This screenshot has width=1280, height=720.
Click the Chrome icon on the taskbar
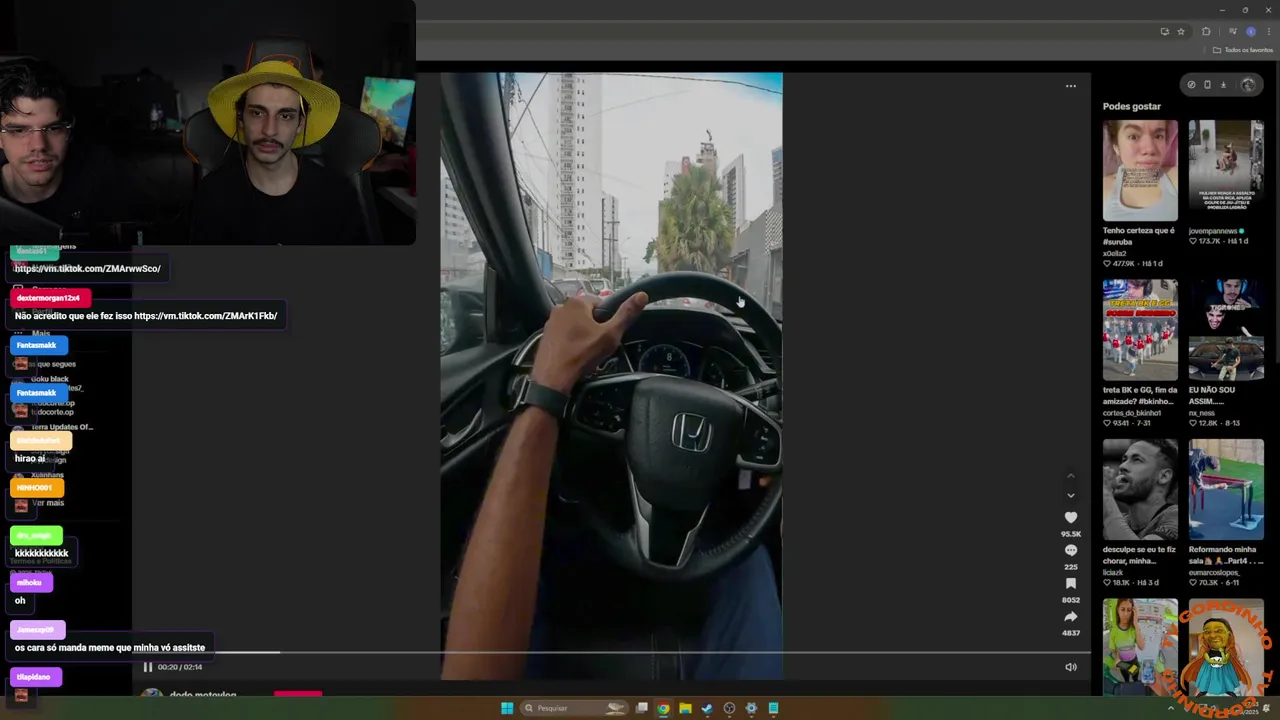pyautogui.click(x=663, y=708)
